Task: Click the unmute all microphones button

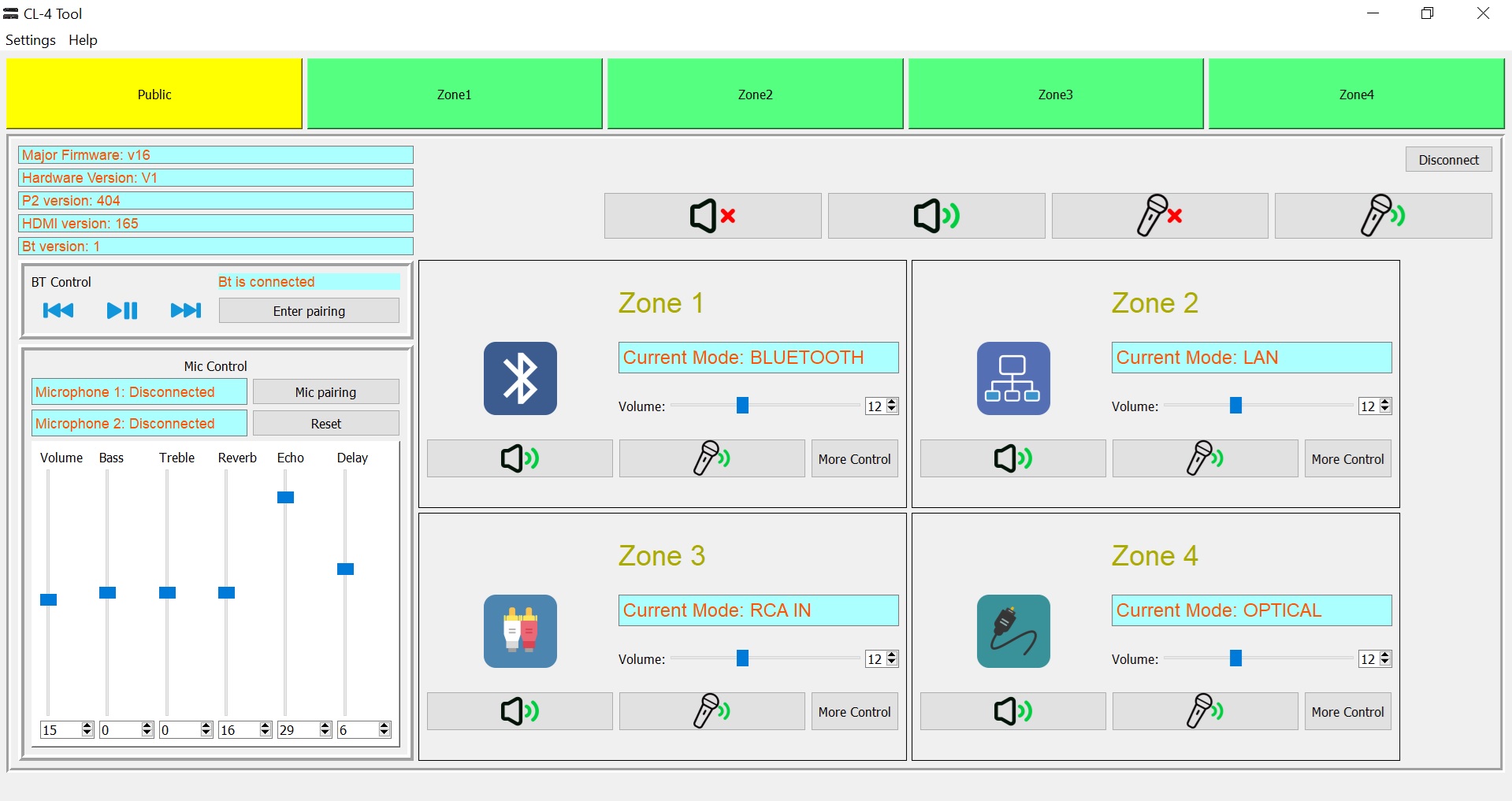Action: pyautogui.click(x=1383, y=216)
